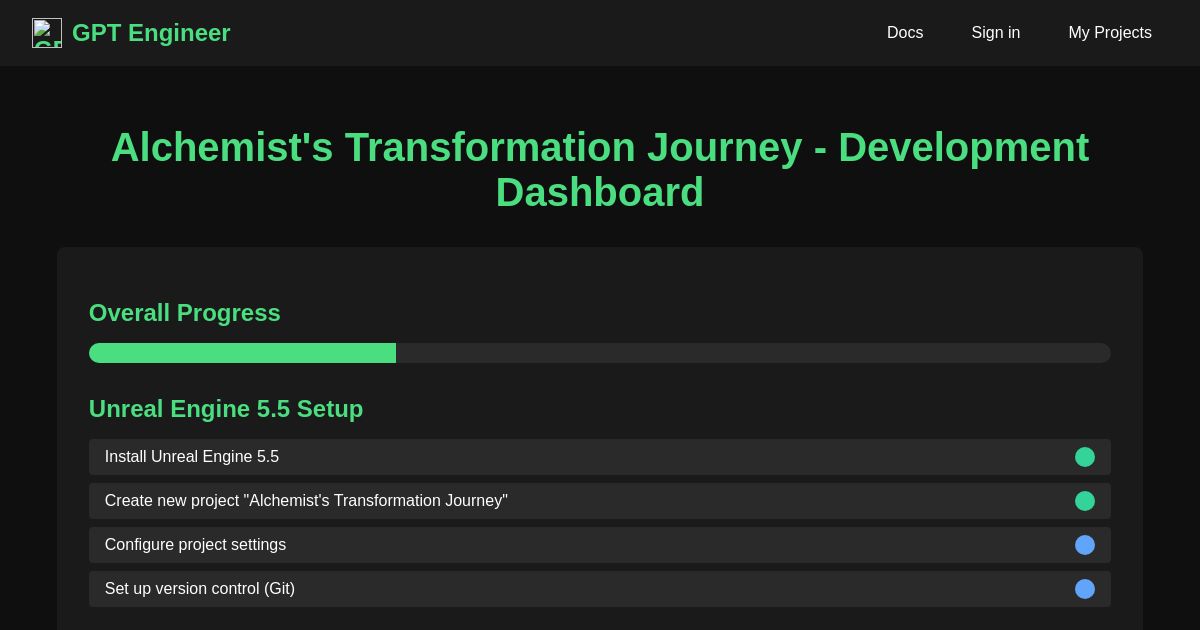Click the Sign in button
1200x630 pixels.
click(x=996, y=33)
